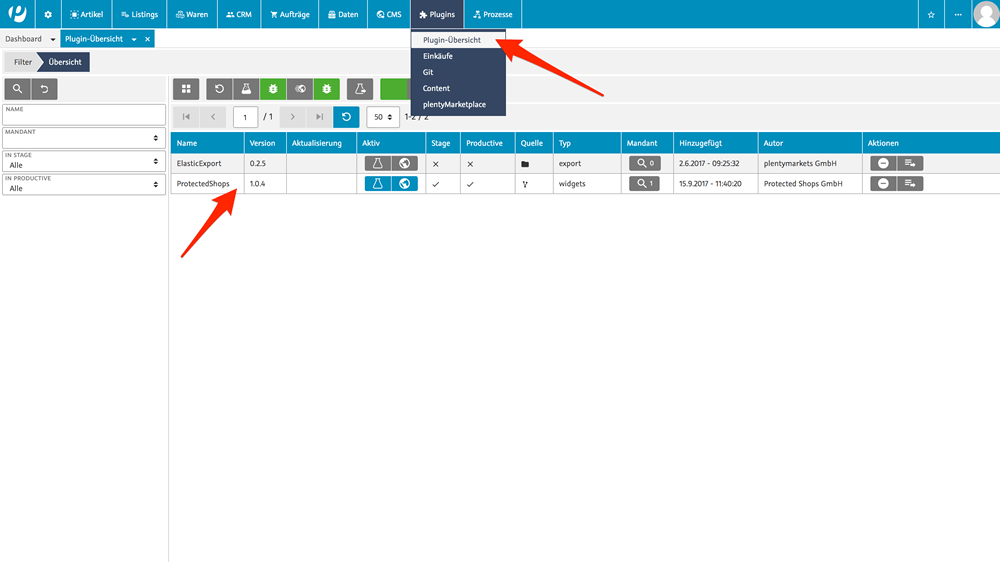This screenshot has width=1000, height=567.
Task: Switch to the Filter tab
Action: point(22,62)
